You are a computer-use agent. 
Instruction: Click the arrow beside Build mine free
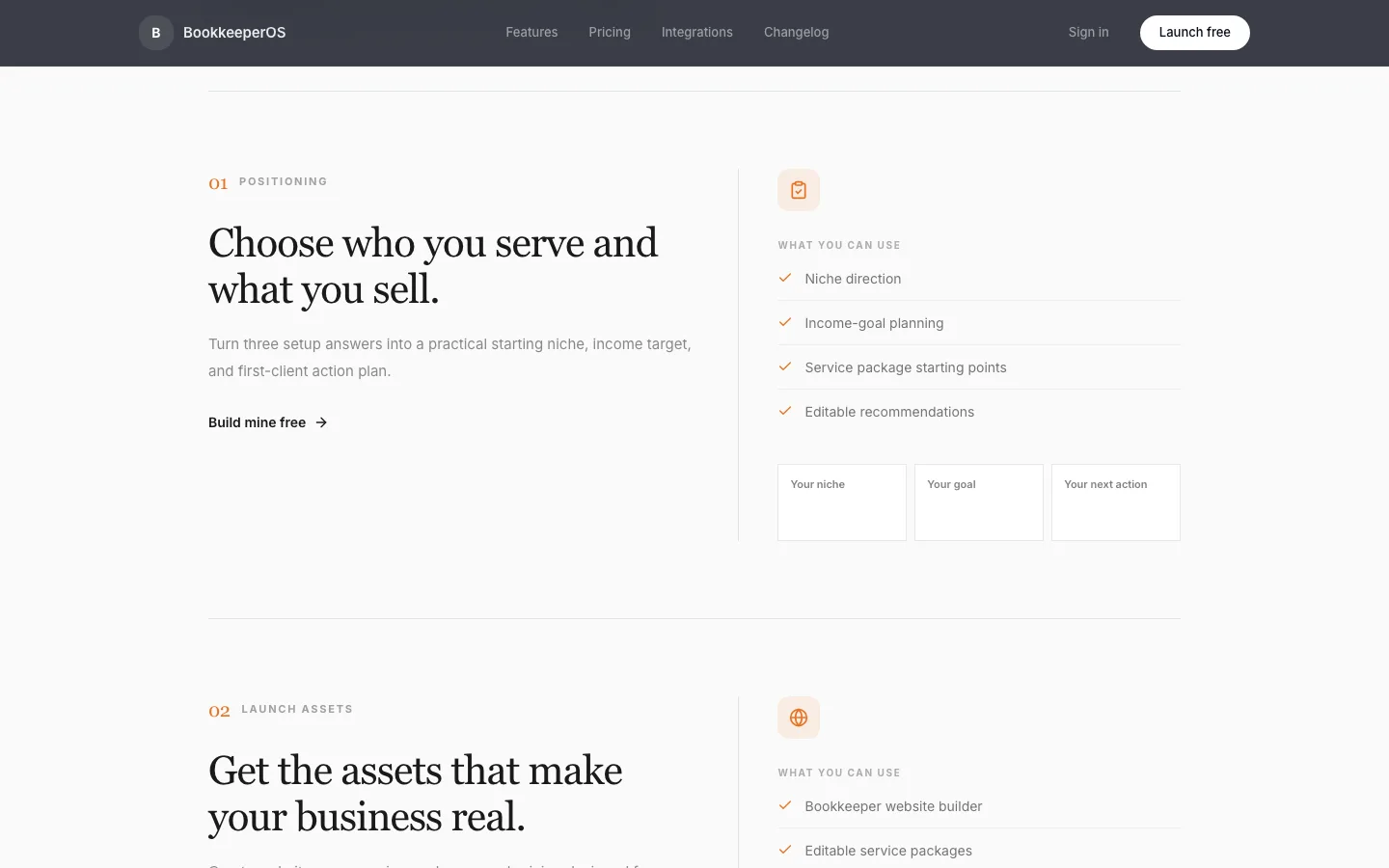321,422
